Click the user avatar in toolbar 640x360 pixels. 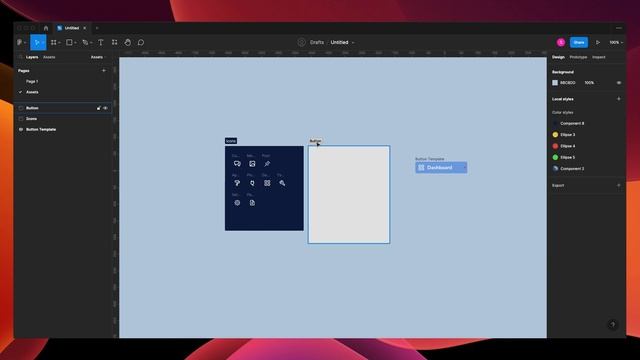(x=561, y=42)
